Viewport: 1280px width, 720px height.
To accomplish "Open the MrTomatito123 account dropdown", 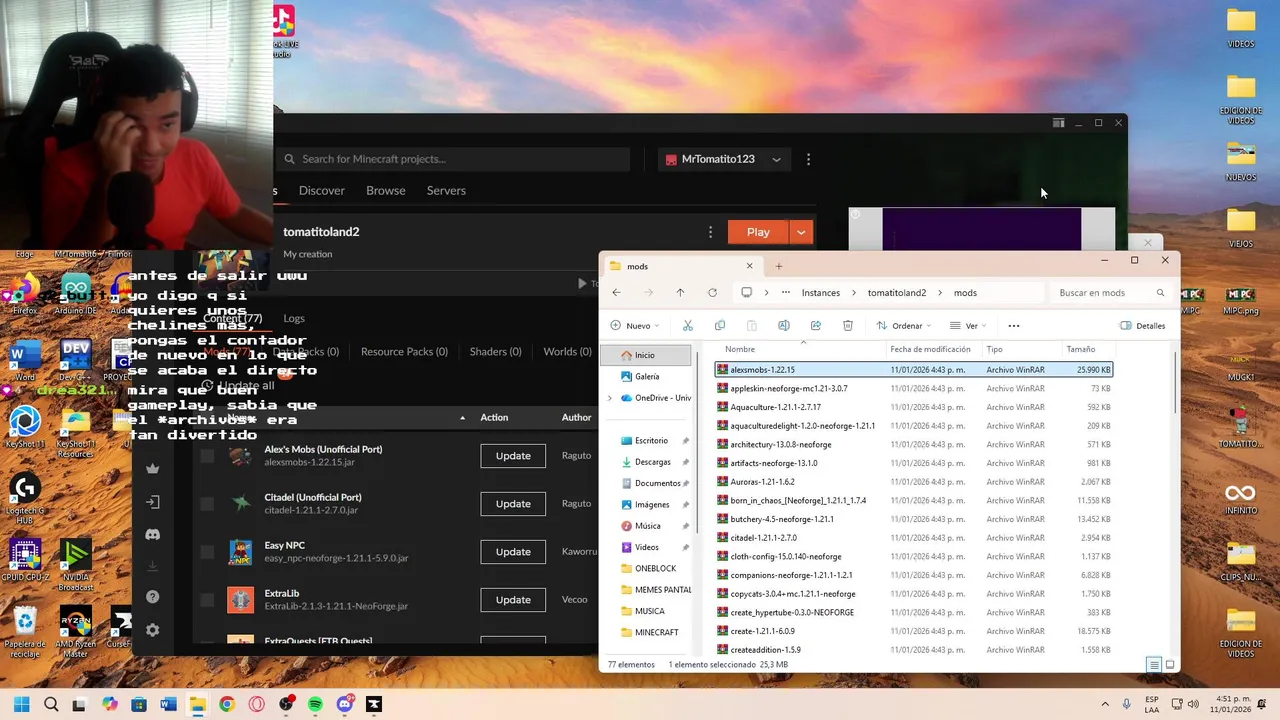I will (724, 159).
